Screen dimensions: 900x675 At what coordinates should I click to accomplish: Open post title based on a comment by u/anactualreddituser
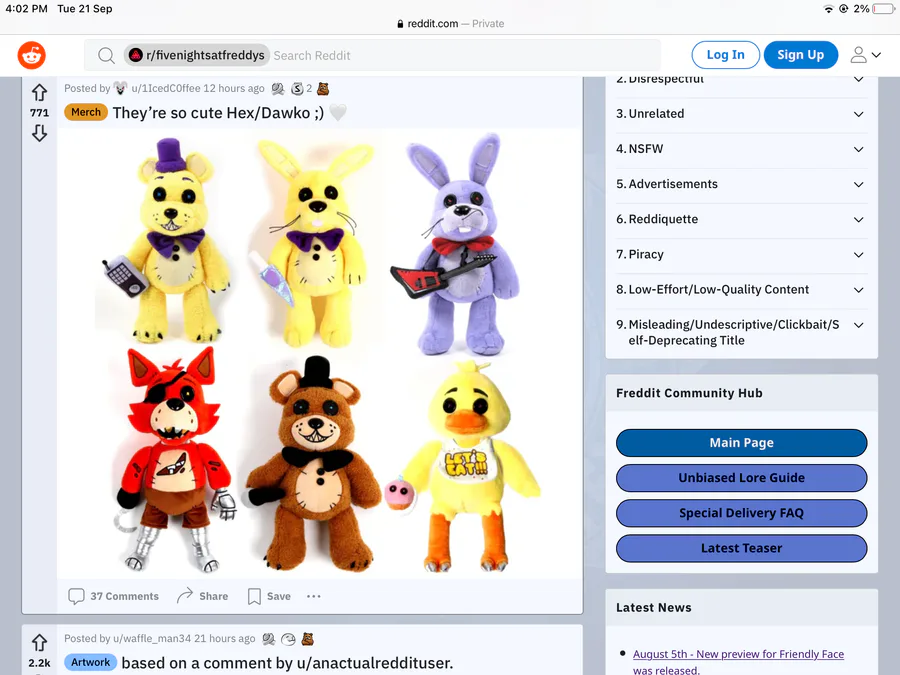click(287, 663)
